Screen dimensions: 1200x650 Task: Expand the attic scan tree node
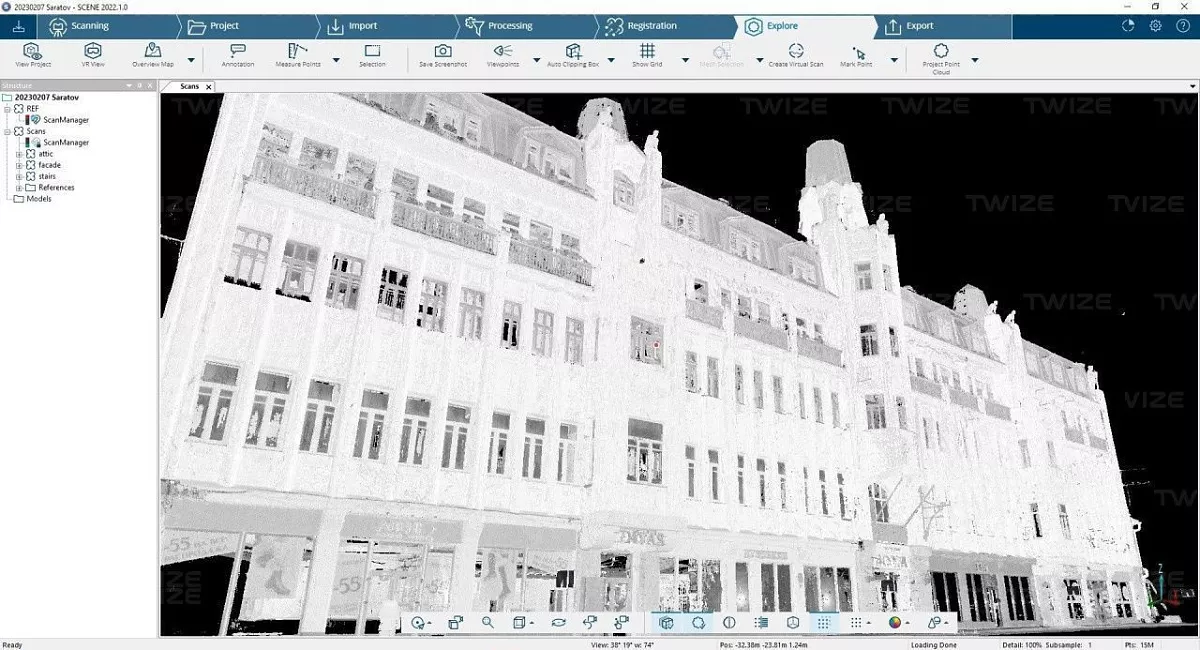click(19, 154)
